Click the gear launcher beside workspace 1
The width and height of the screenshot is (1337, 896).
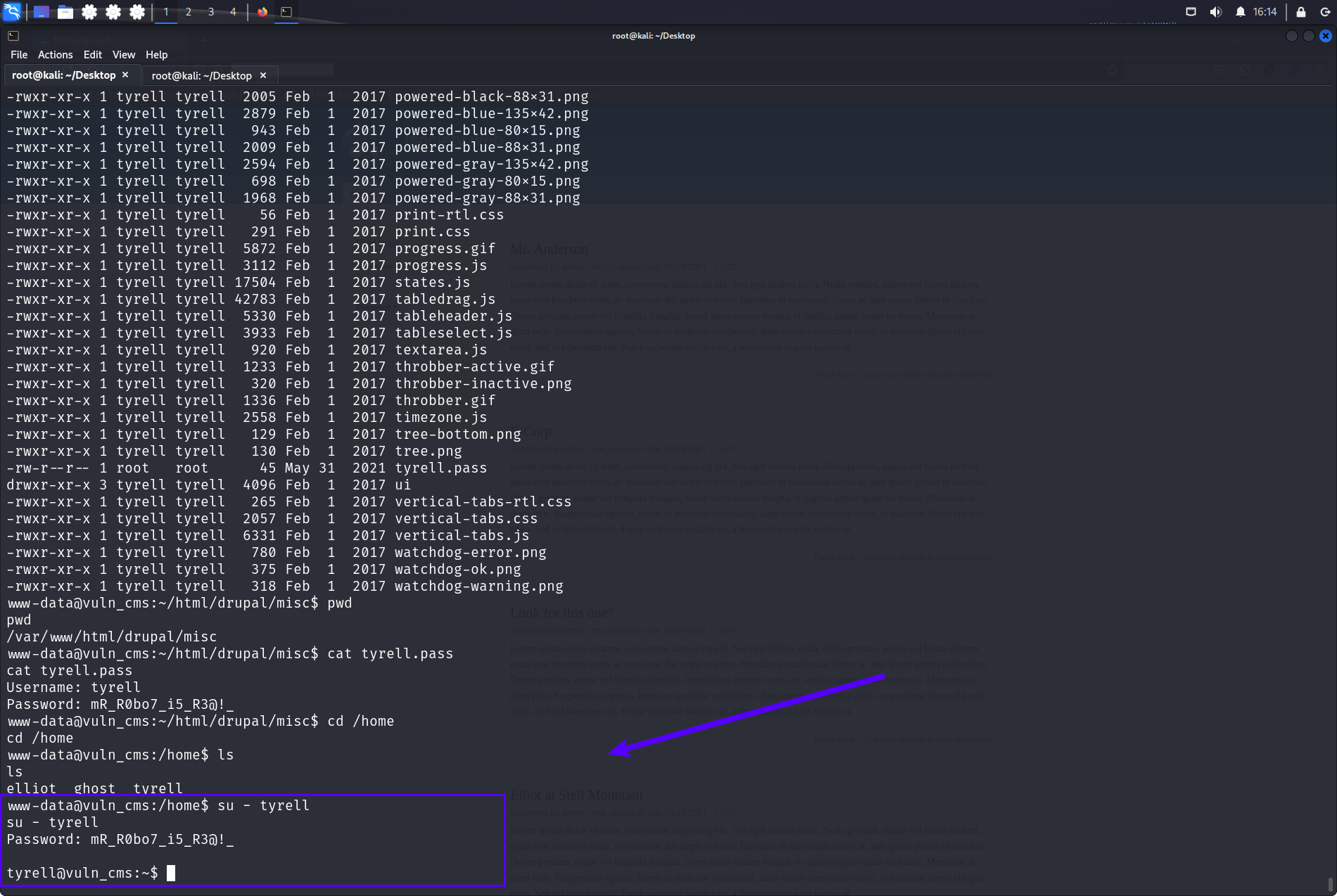pyautogui.click(x=137, y=12)
